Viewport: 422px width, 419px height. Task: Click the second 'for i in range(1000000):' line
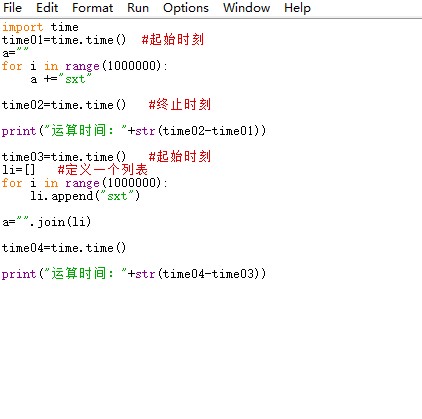pyautogui.click(x=85, y=183)
